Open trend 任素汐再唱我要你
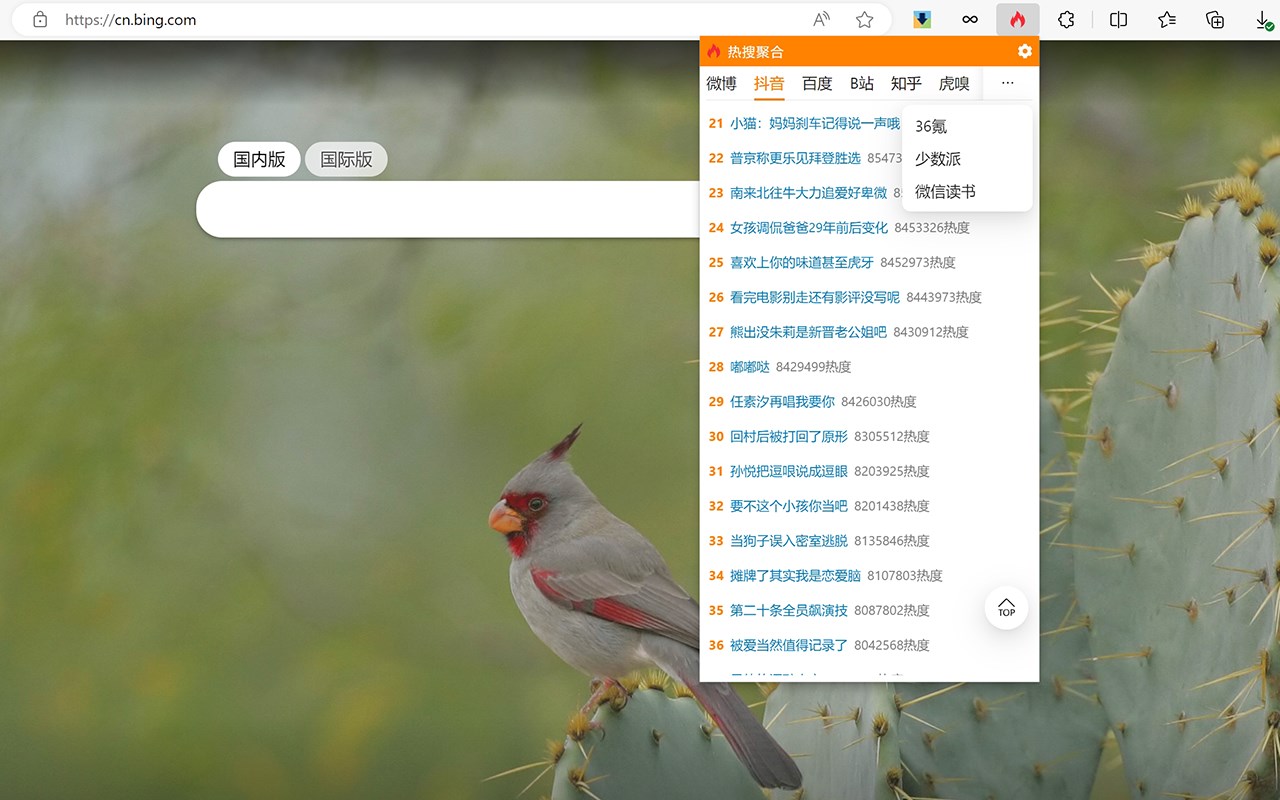This screenshot has height=800, width=1280. 782,402
